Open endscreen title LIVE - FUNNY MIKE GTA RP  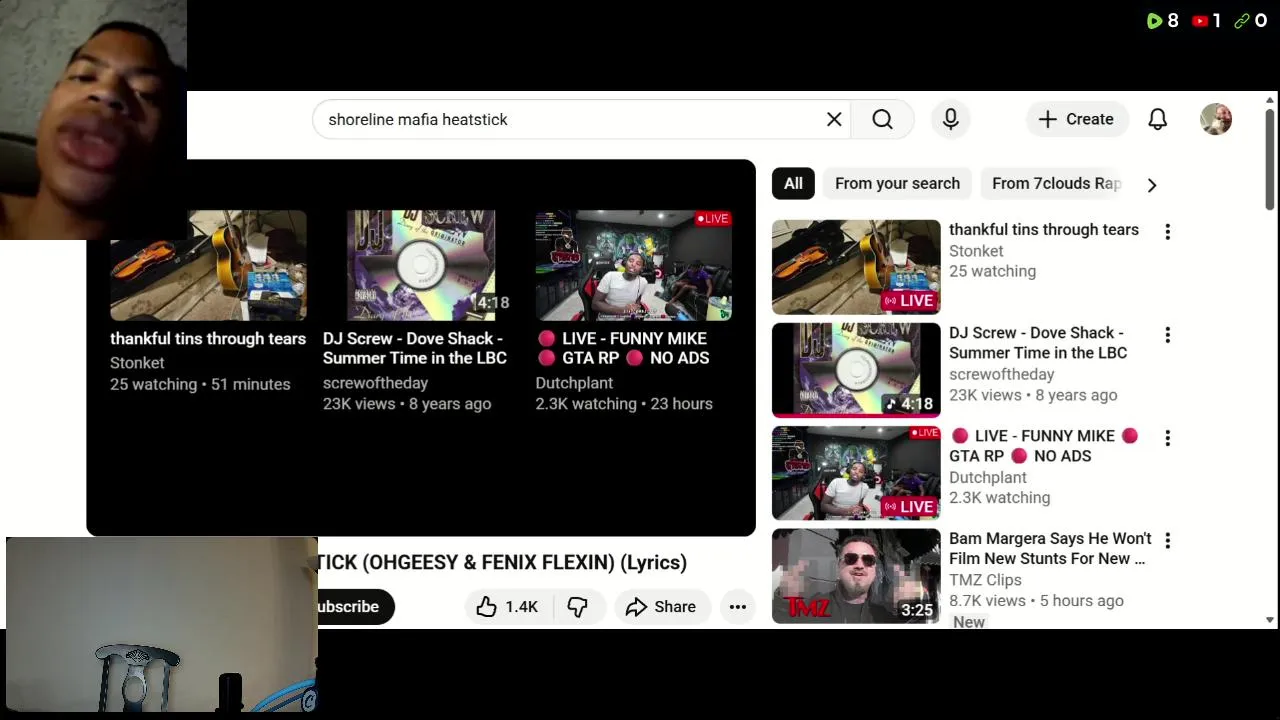[623, 348]
